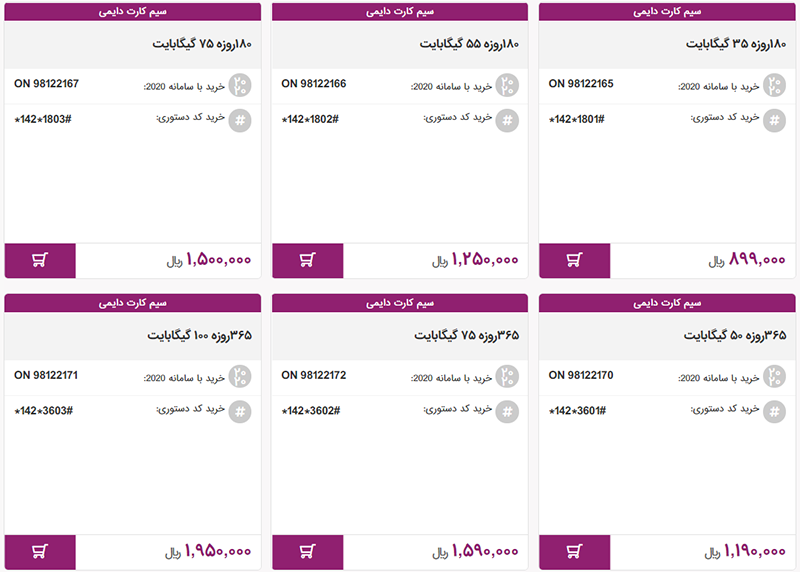This screenshot has height=572, width=800.
Task: Click hash icon beside *142*1802# code
Action: [507, 121]
